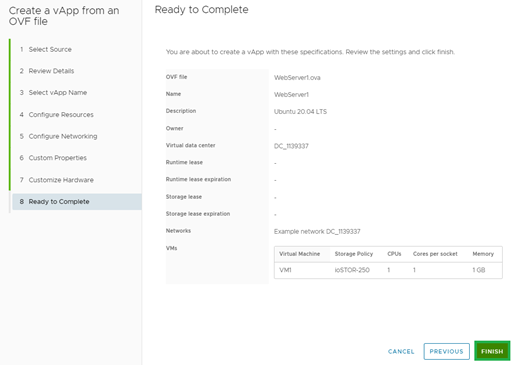Click the Example network DC_1139337 value
This screenshot has height=366, width=531.
click(317, 232)
